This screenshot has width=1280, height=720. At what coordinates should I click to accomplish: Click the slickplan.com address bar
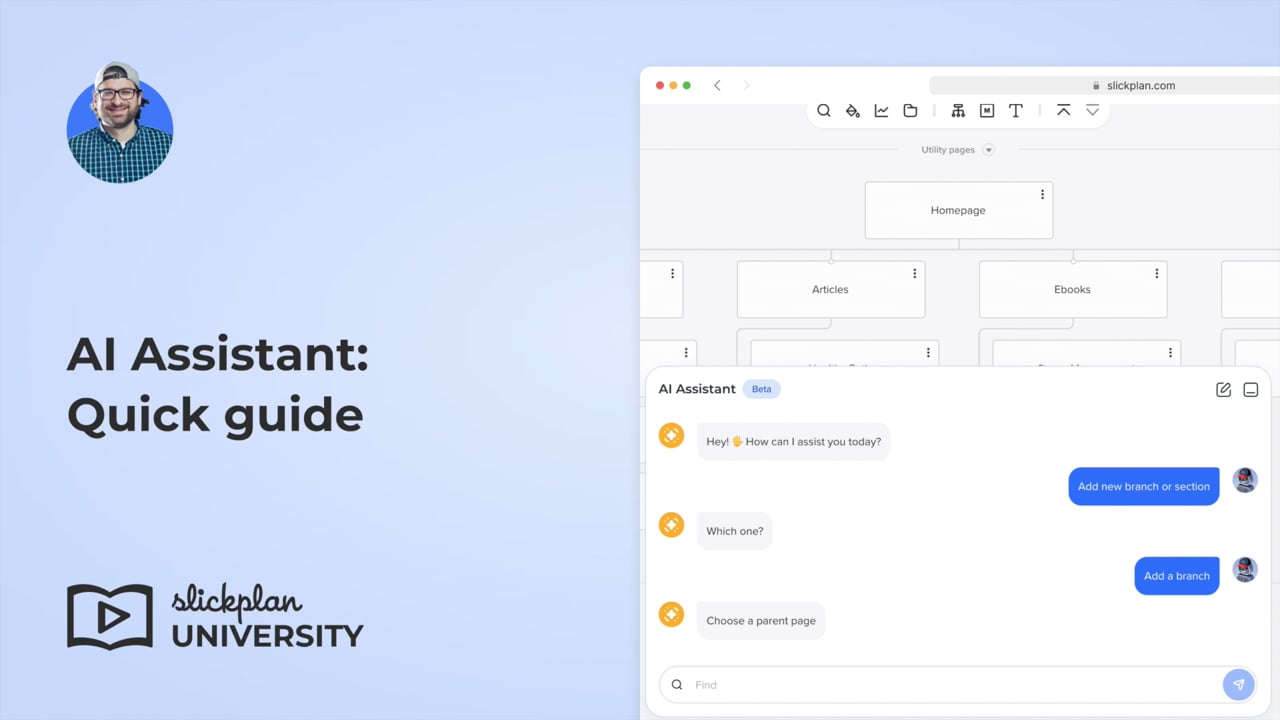point(1104,86)
